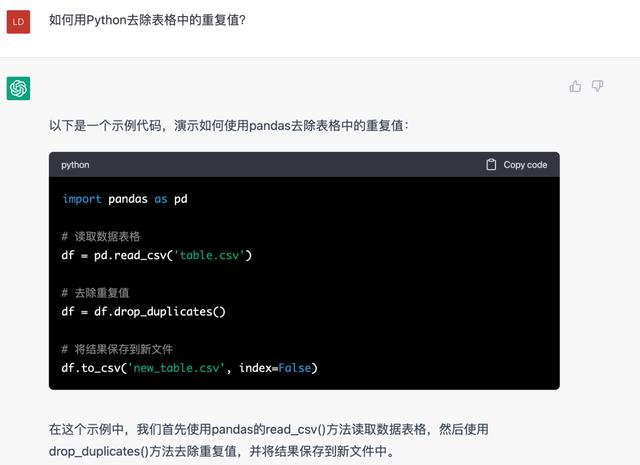Click the thumbs up feedback icon
Viewport: 640px width, 465px height.
coord(575,87)
